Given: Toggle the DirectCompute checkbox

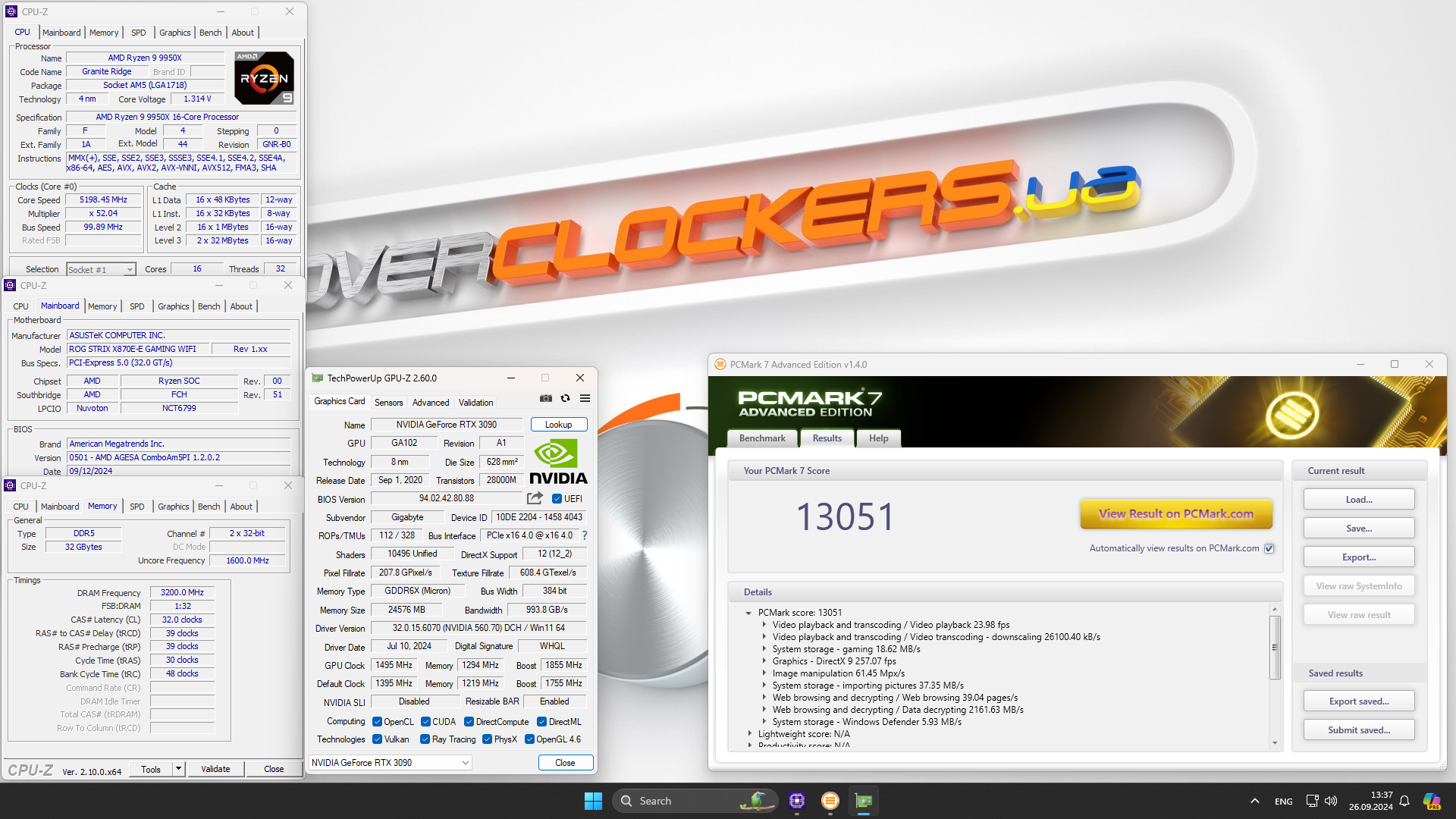Looking at the screenshot, I should tap(469, 722).
